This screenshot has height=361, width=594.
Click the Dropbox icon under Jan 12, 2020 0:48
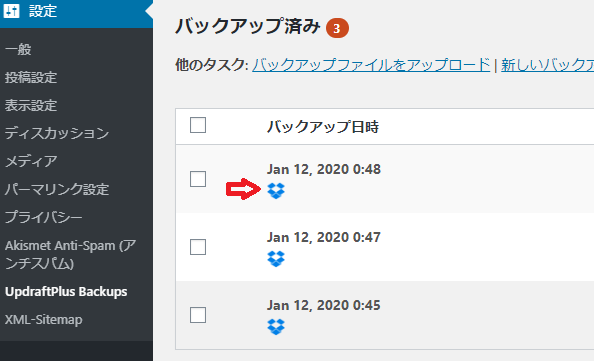(x=276, y=191)
